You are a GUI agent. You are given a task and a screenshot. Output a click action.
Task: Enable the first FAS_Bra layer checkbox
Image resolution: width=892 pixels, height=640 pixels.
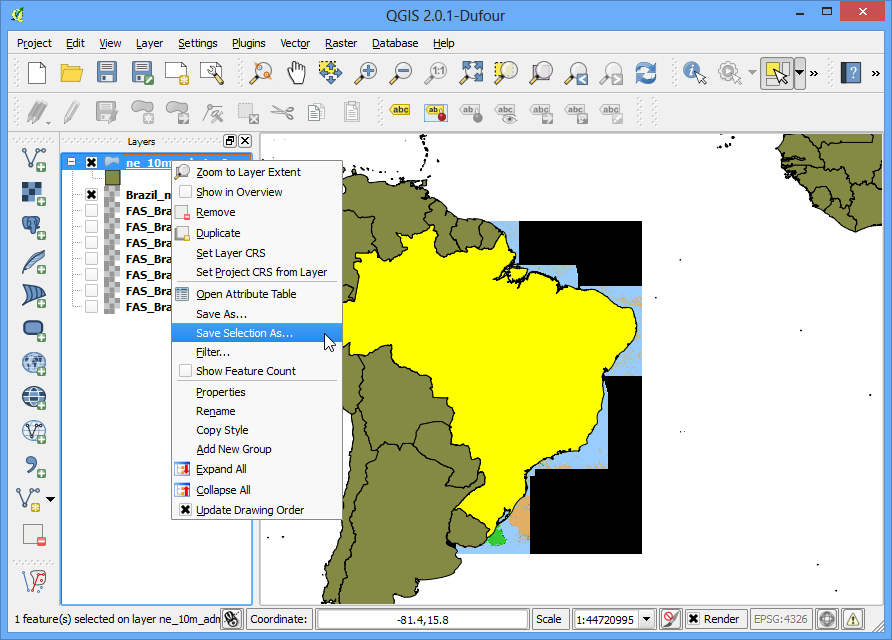(x=91, y=210)
